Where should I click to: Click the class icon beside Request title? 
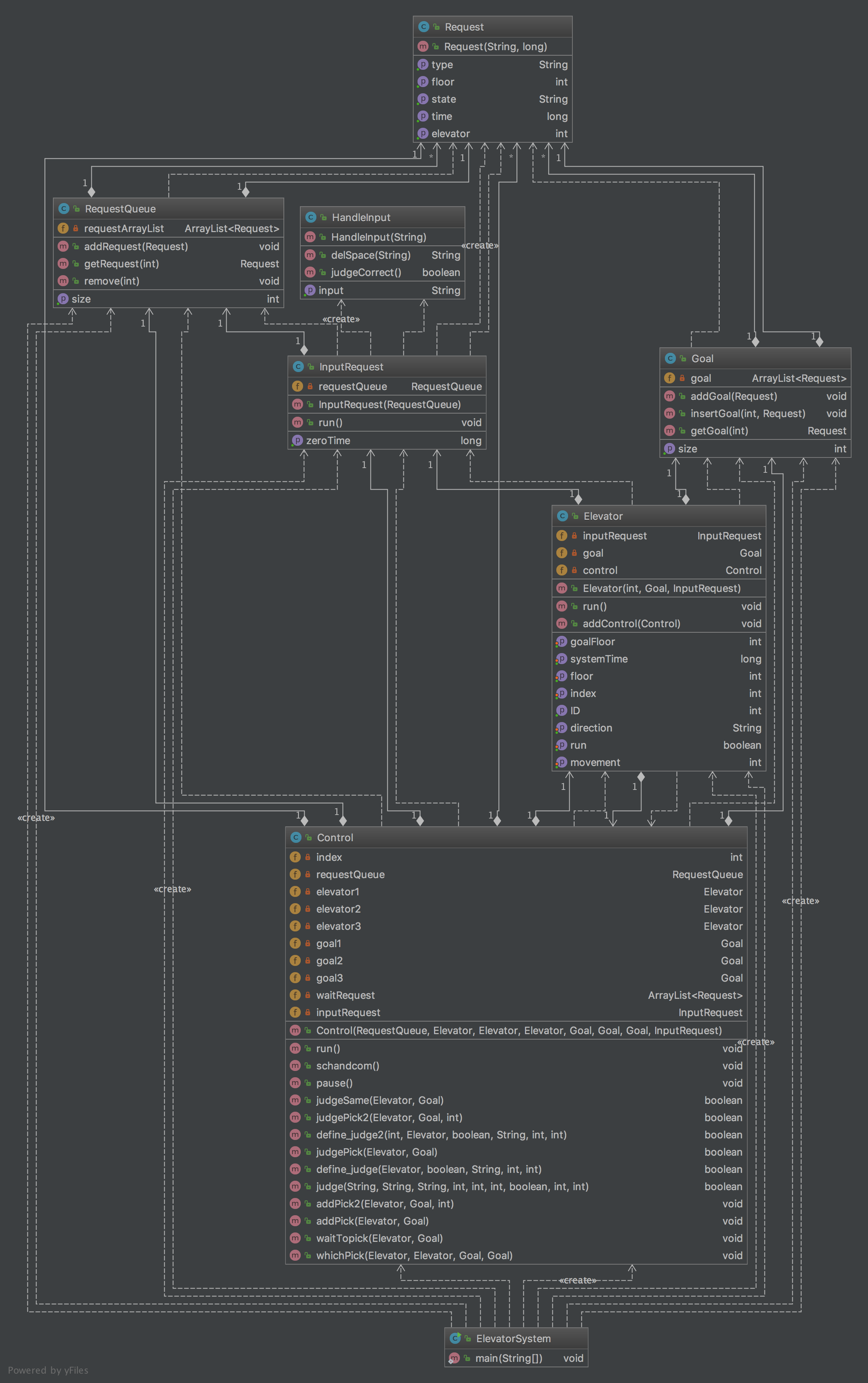pyautogui.click(x=424, y=27)
